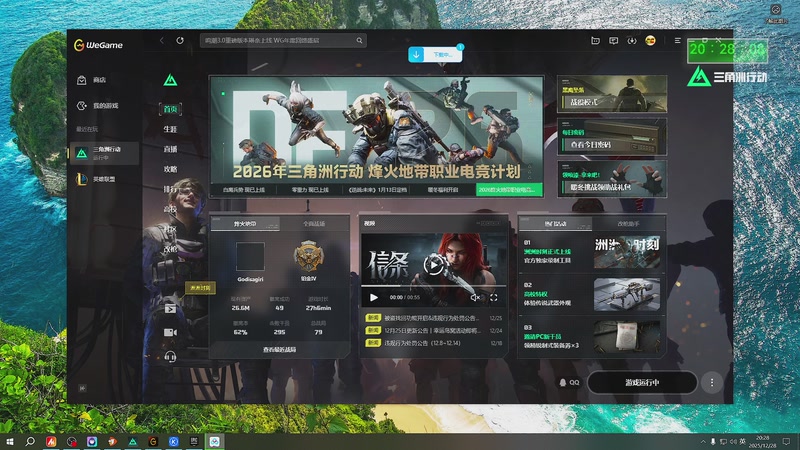Select the 白鹰兵势 现已上线 banner tab
The height and width of the screenshot is (450, 800).
[244, 189]
